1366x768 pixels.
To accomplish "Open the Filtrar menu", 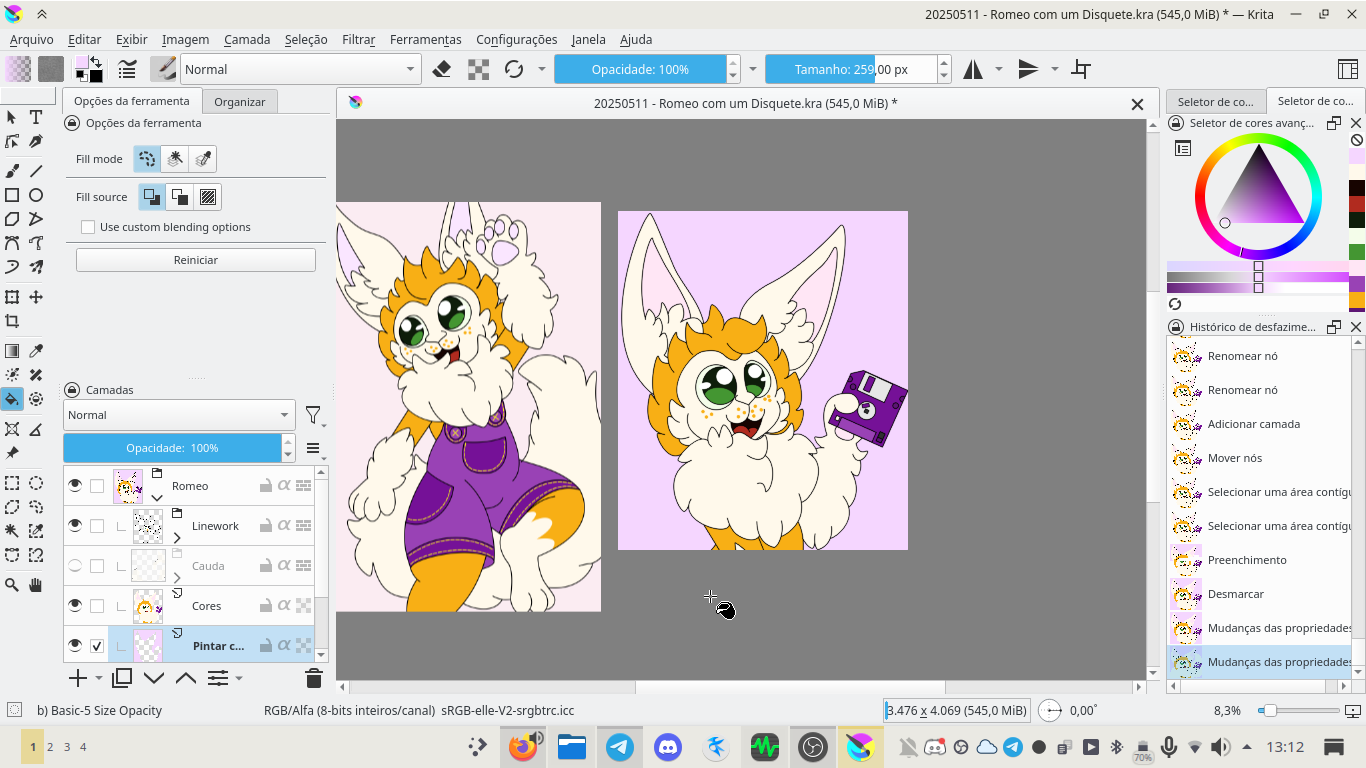I will (358, 39).
